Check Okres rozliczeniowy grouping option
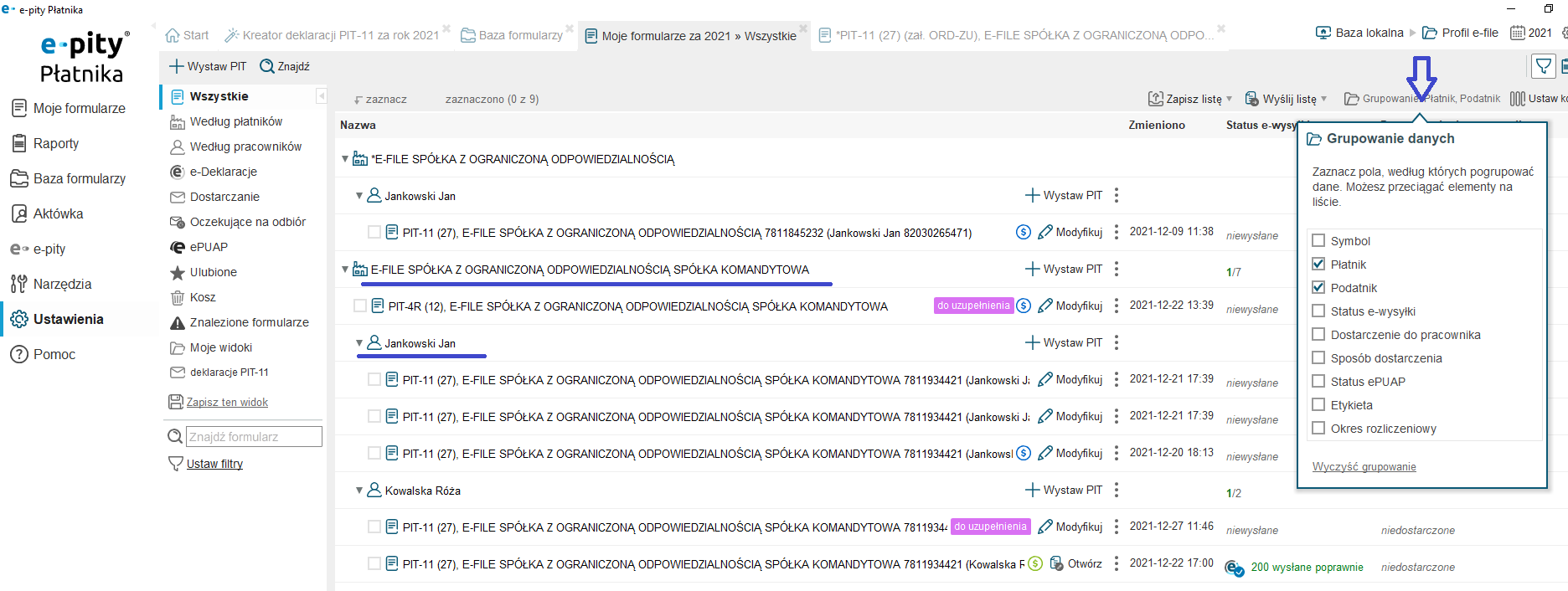 coord(1318,429)
